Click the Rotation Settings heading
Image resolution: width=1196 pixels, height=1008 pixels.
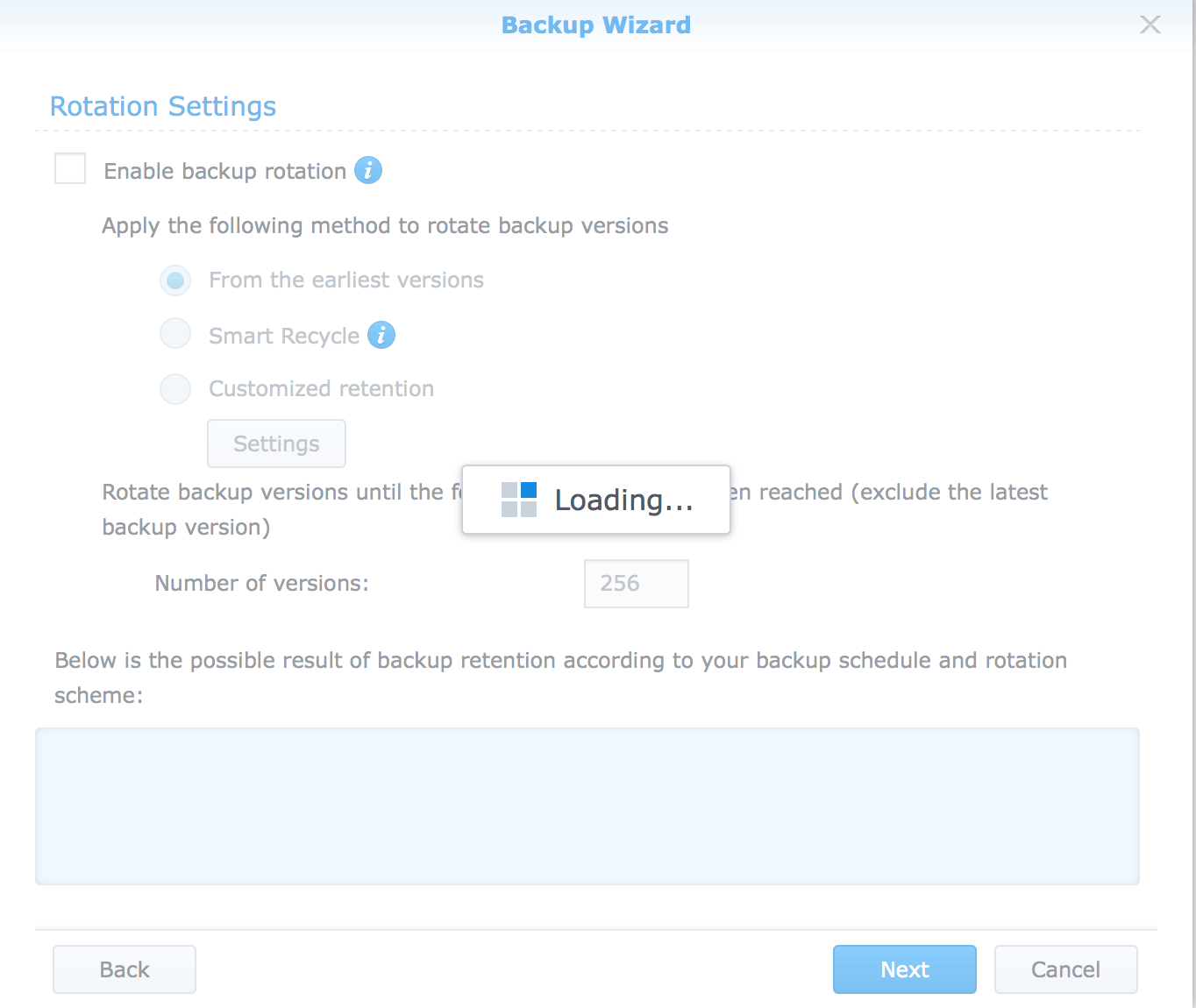[x=163, y=106]
